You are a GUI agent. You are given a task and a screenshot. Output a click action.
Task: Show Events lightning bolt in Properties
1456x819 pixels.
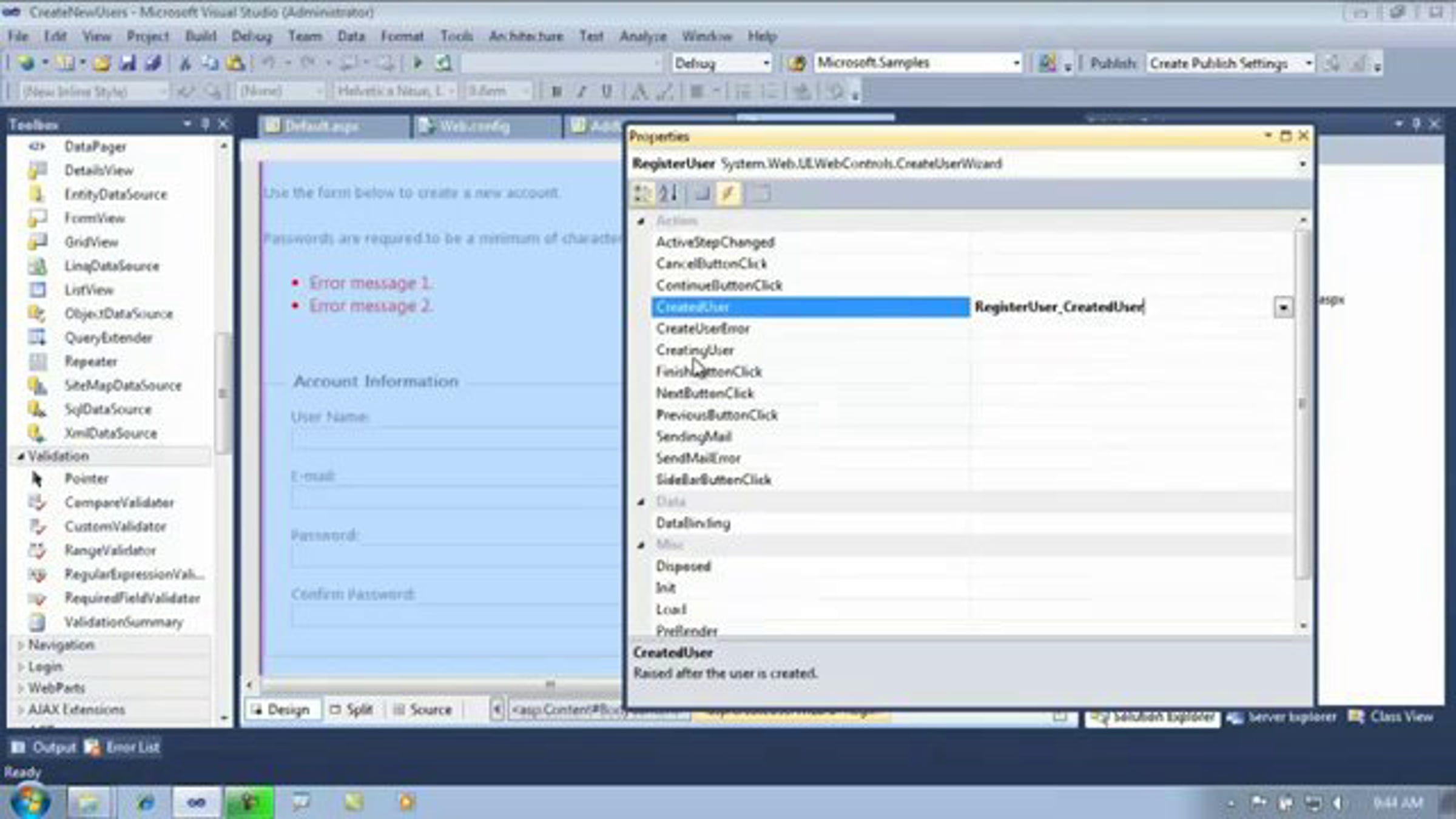click(x=729, y=194)
